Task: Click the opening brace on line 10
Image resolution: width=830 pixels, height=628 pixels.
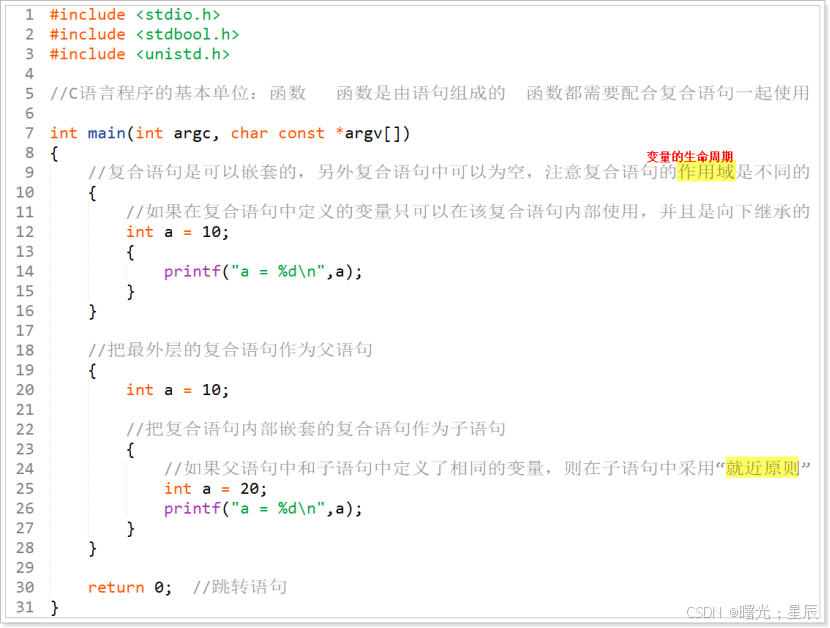Action: (x=92, y=193)
